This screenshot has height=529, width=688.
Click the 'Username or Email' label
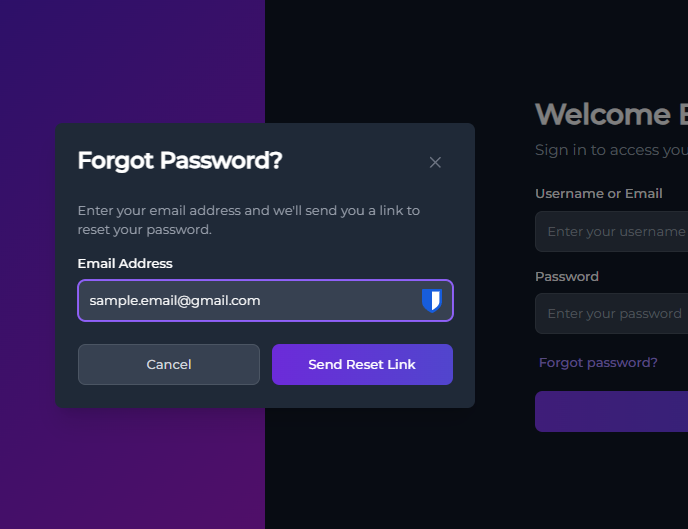point(598,194)
